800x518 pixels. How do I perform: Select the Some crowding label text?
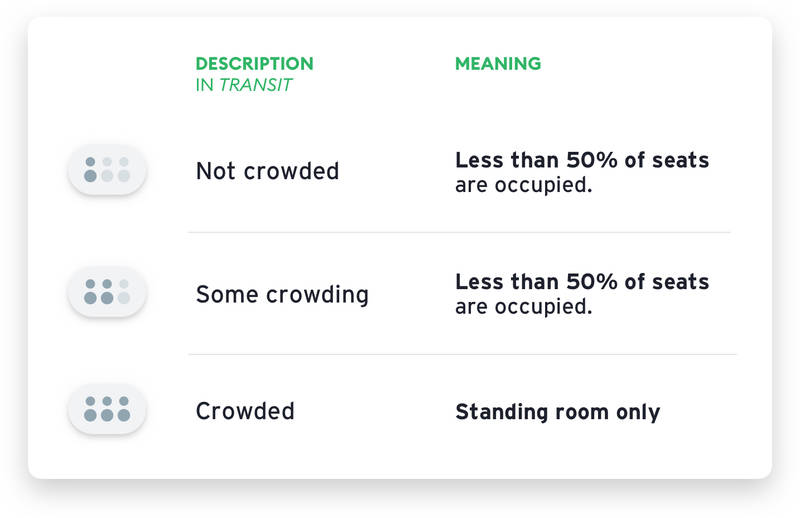tap(282, 294)
